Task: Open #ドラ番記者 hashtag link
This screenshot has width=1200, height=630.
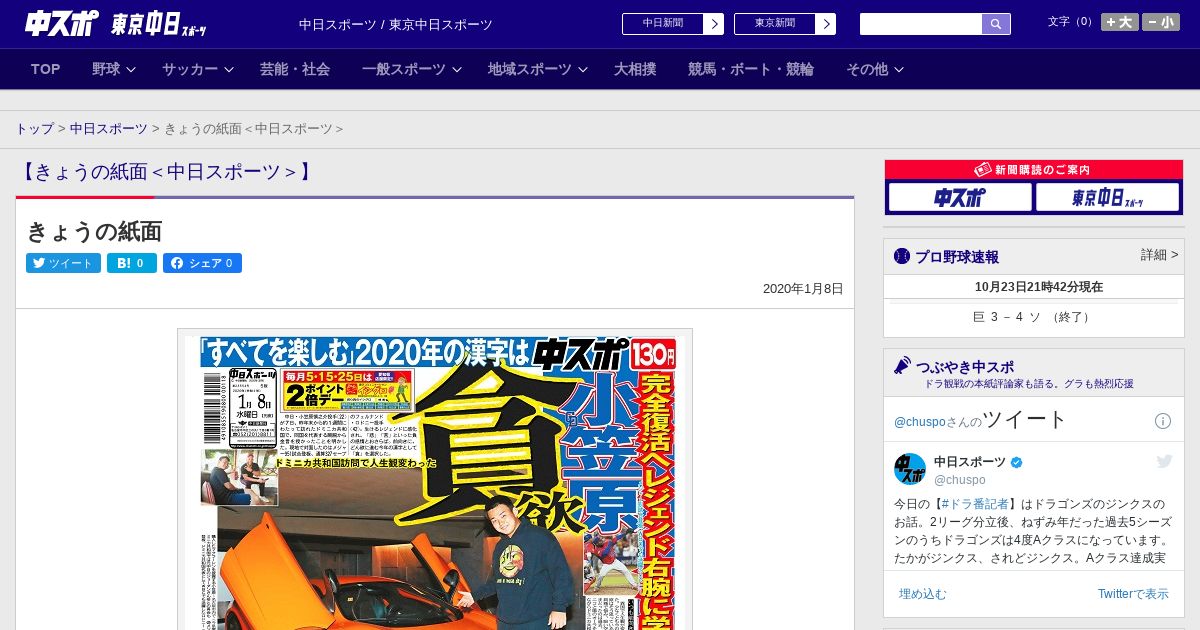Action: (x=975, y=504)
